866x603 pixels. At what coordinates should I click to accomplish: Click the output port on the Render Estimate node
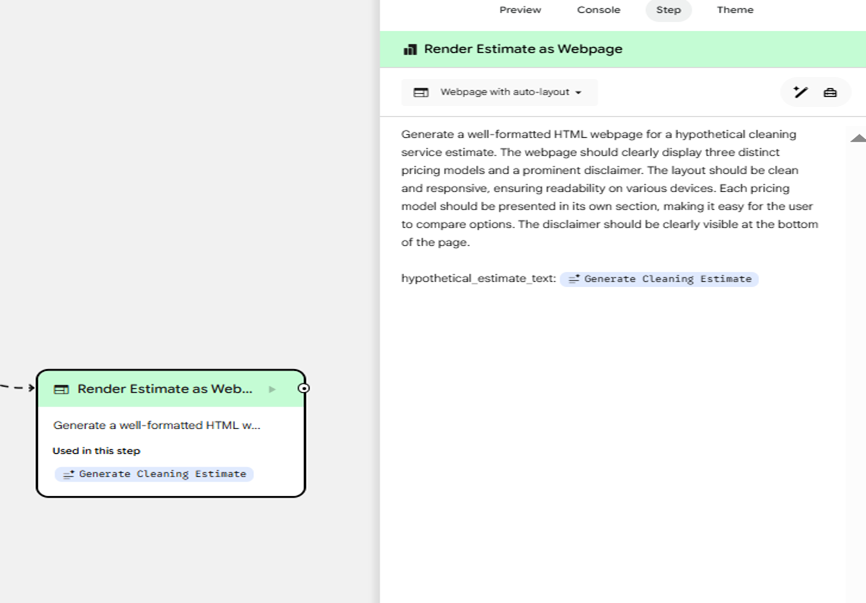click(304, 388)
